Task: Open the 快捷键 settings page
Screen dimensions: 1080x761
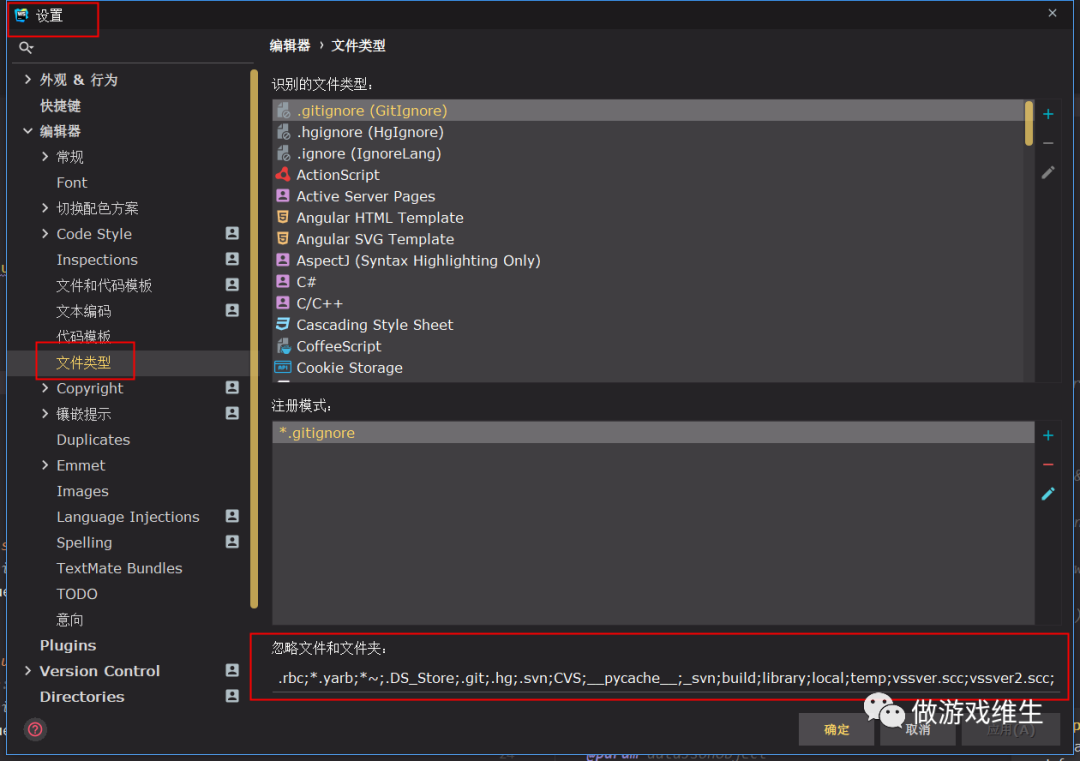Action: pyautogui.click(x=61, y=105)
